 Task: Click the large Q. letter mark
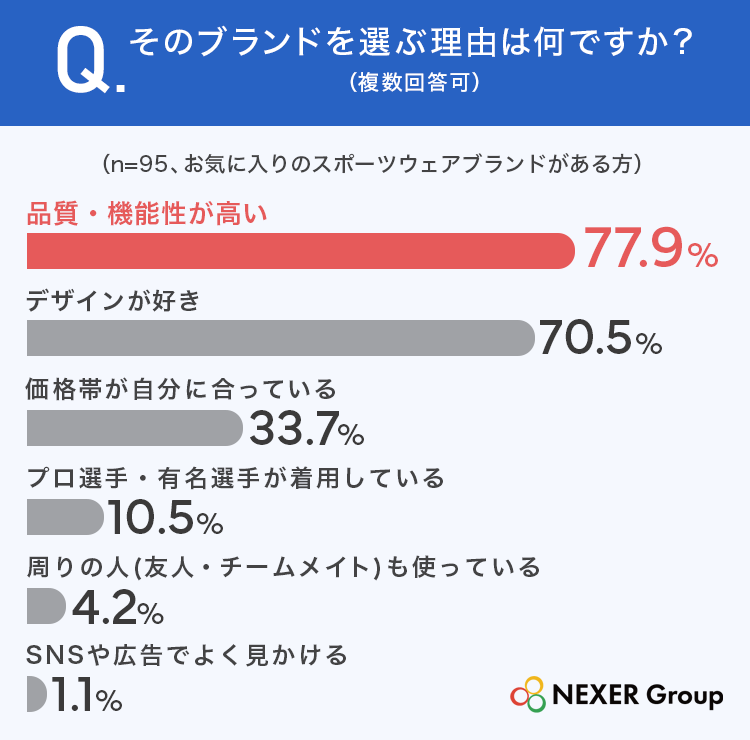pos(91,60)
